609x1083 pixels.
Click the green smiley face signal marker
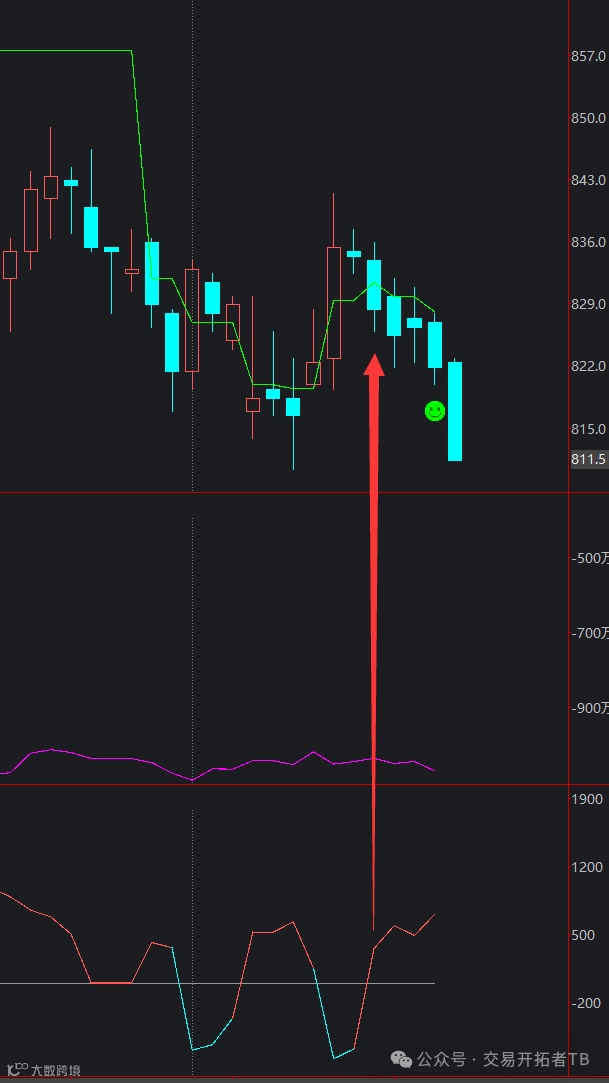pyautogui.click(x=434, y=412)
